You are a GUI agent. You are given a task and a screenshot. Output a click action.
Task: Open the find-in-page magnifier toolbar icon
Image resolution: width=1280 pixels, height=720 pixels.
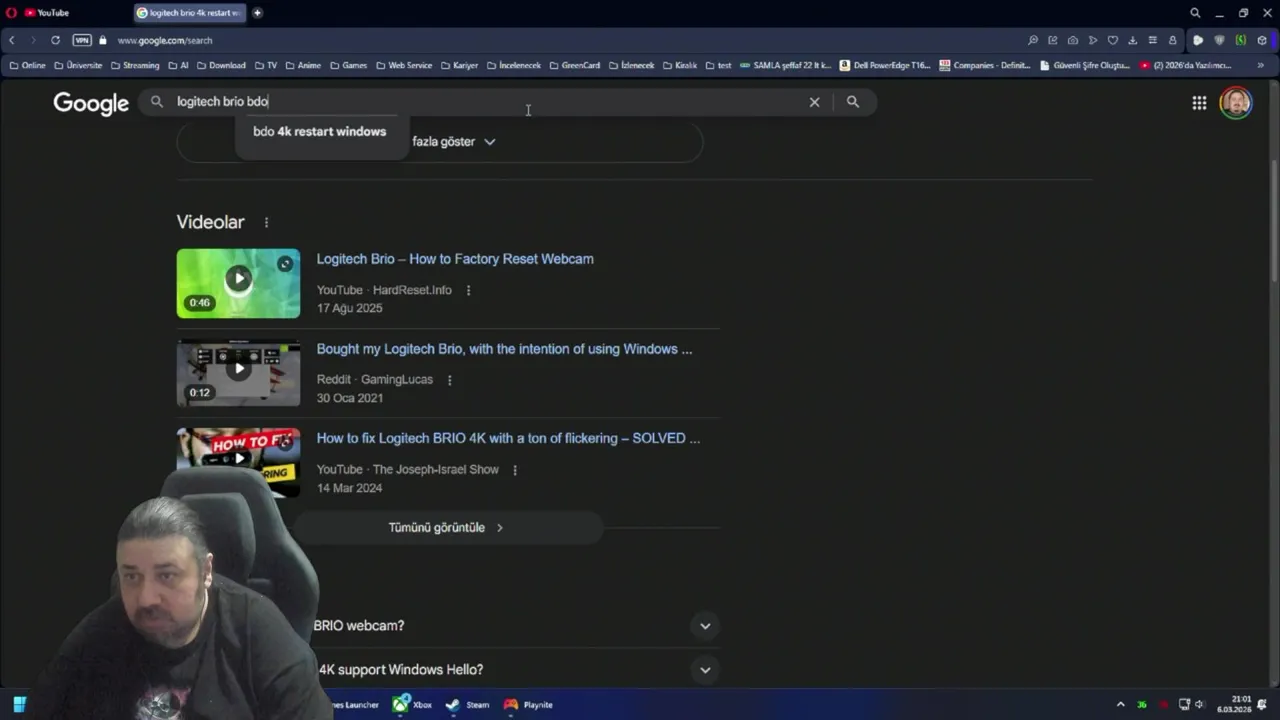click(x=1033, y=40)
